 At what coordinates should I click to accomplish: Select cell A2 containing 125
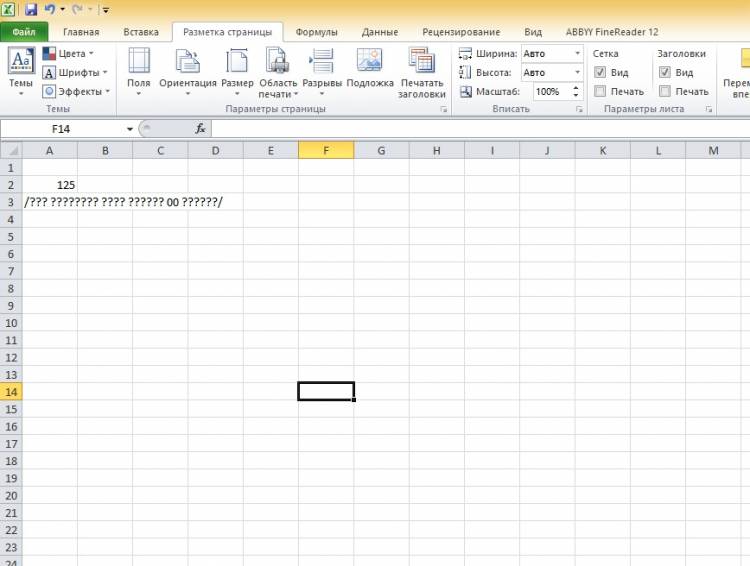pos(50,185)
